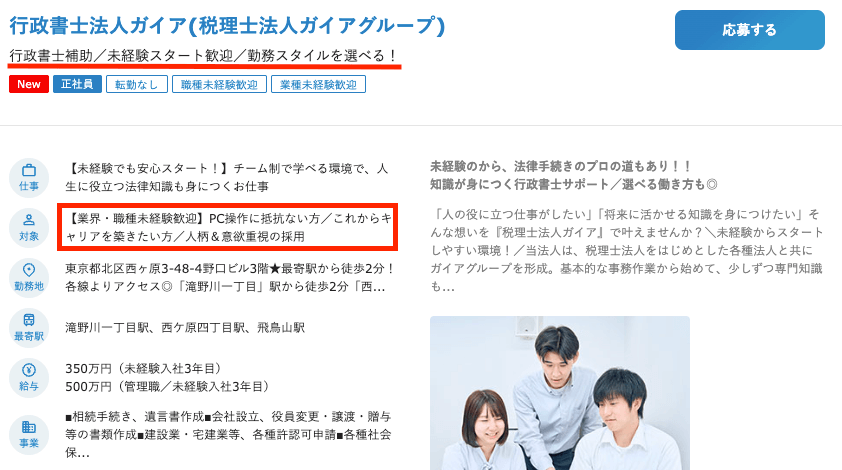
Task: Select the 業種未経験歓迎 tag
Action: pyautogui.click(x=318, y=84)
